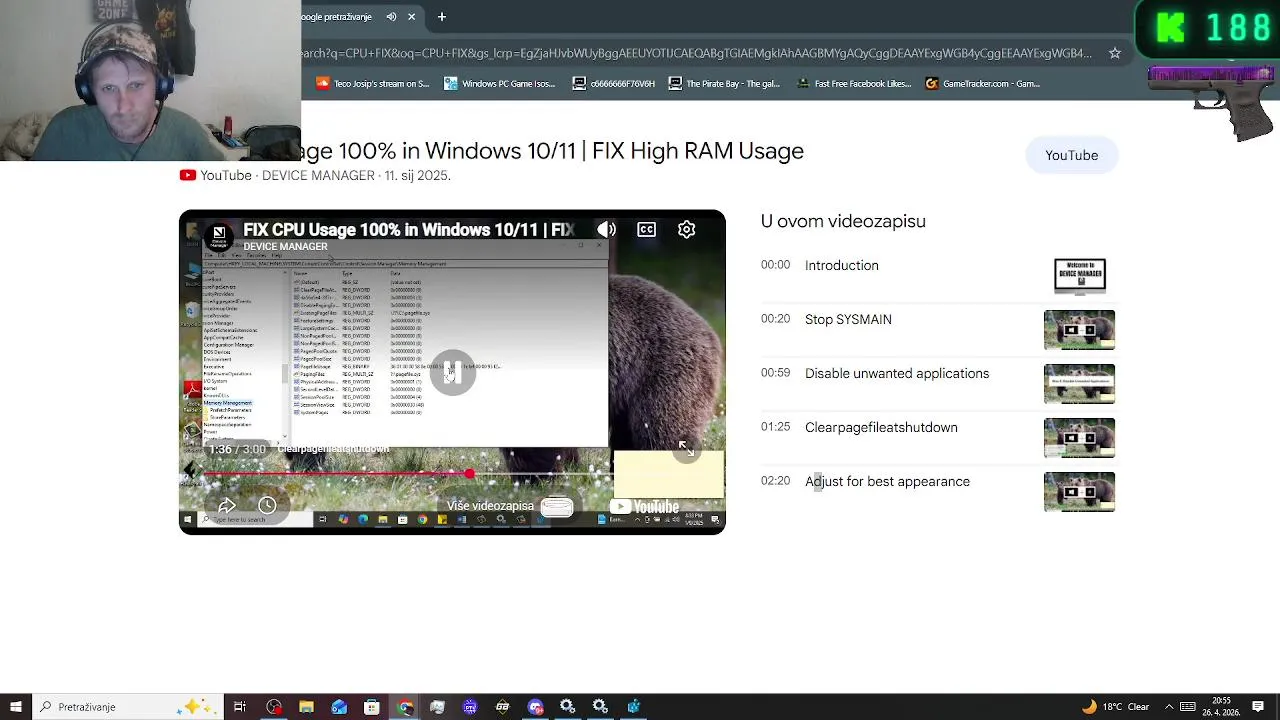Open Disable unwanted applications thumbnail
This screenshot has width=1280, height=720.
pyautogui.click(x=1079, y=384)
